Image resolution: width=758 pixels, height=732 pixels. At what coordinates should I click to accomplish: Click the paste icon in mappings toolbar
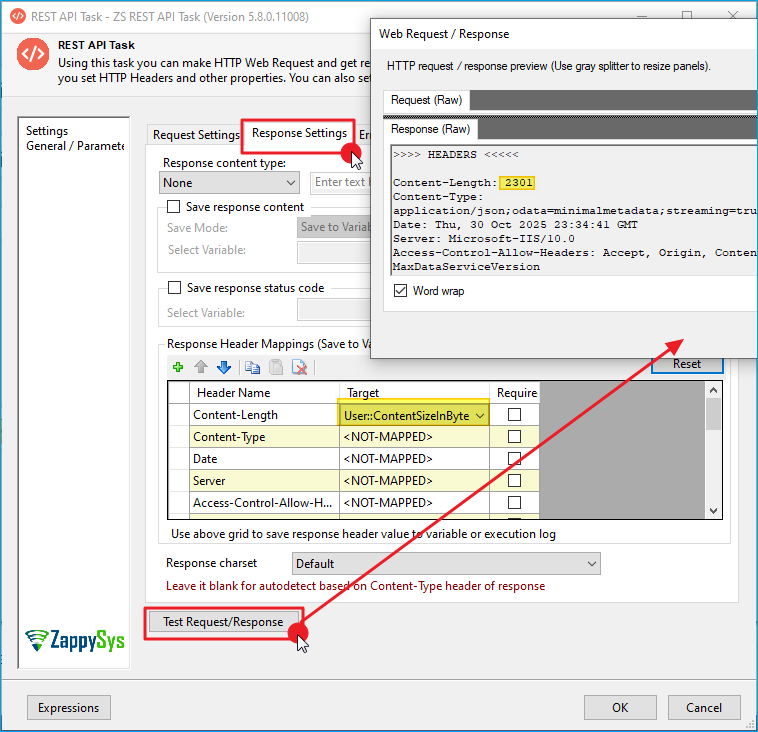pos(275,367)
